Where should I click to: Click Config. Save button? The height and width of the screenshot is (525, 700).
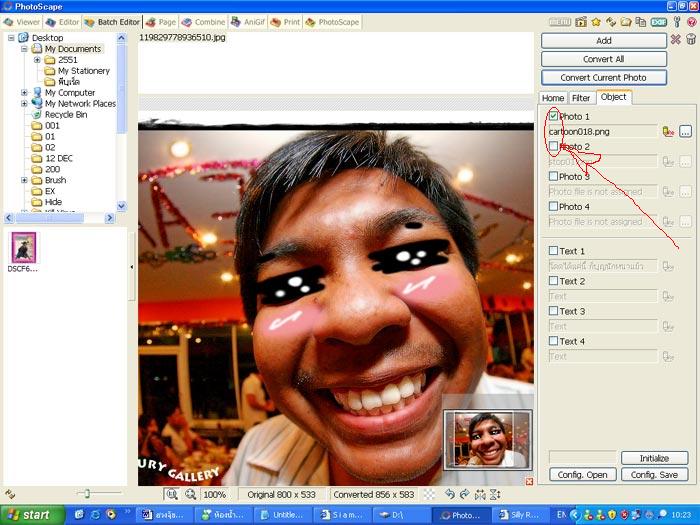click(654, 475)
